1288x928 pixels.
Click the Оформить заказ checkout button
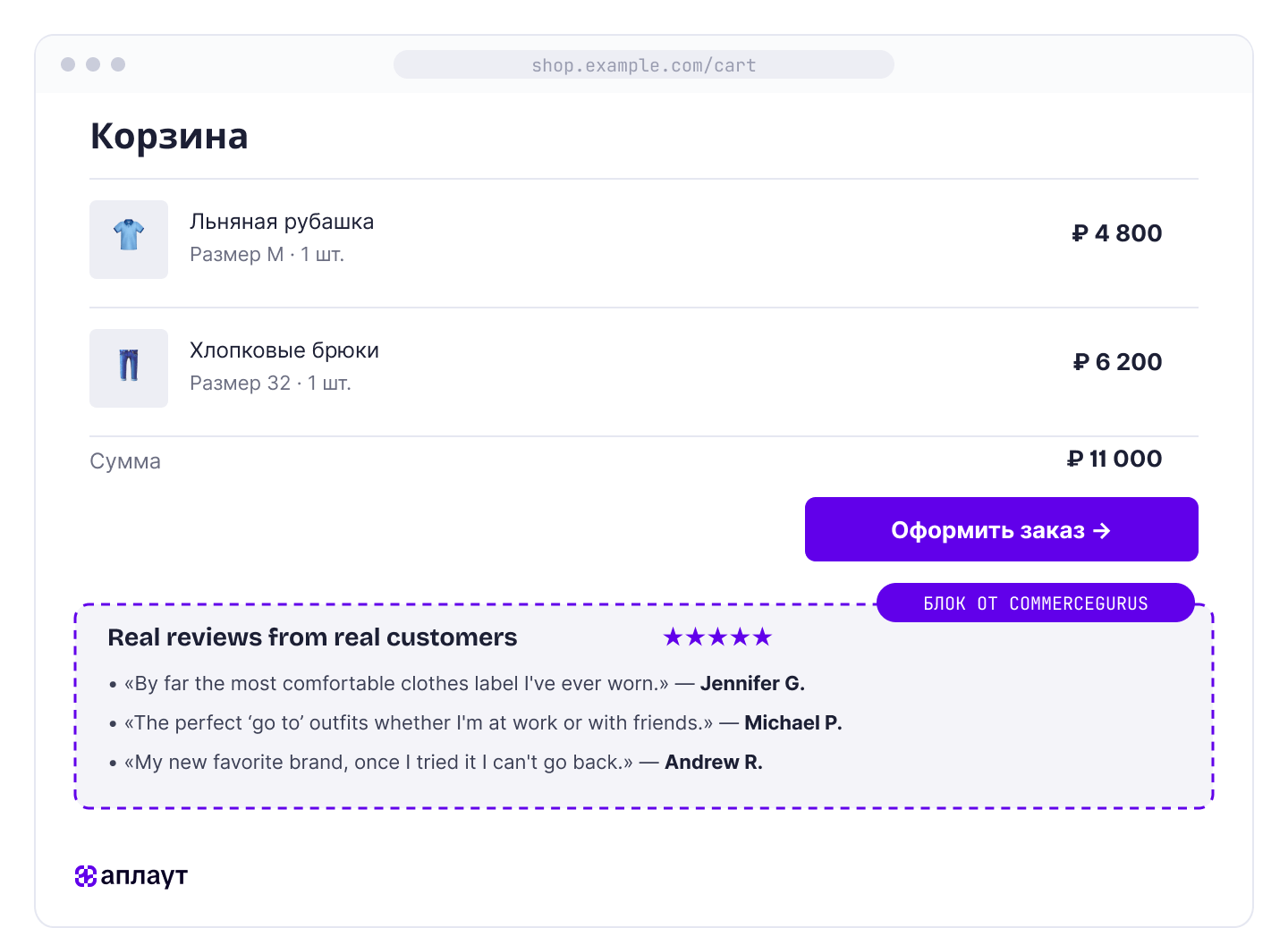click(1002, 529)
